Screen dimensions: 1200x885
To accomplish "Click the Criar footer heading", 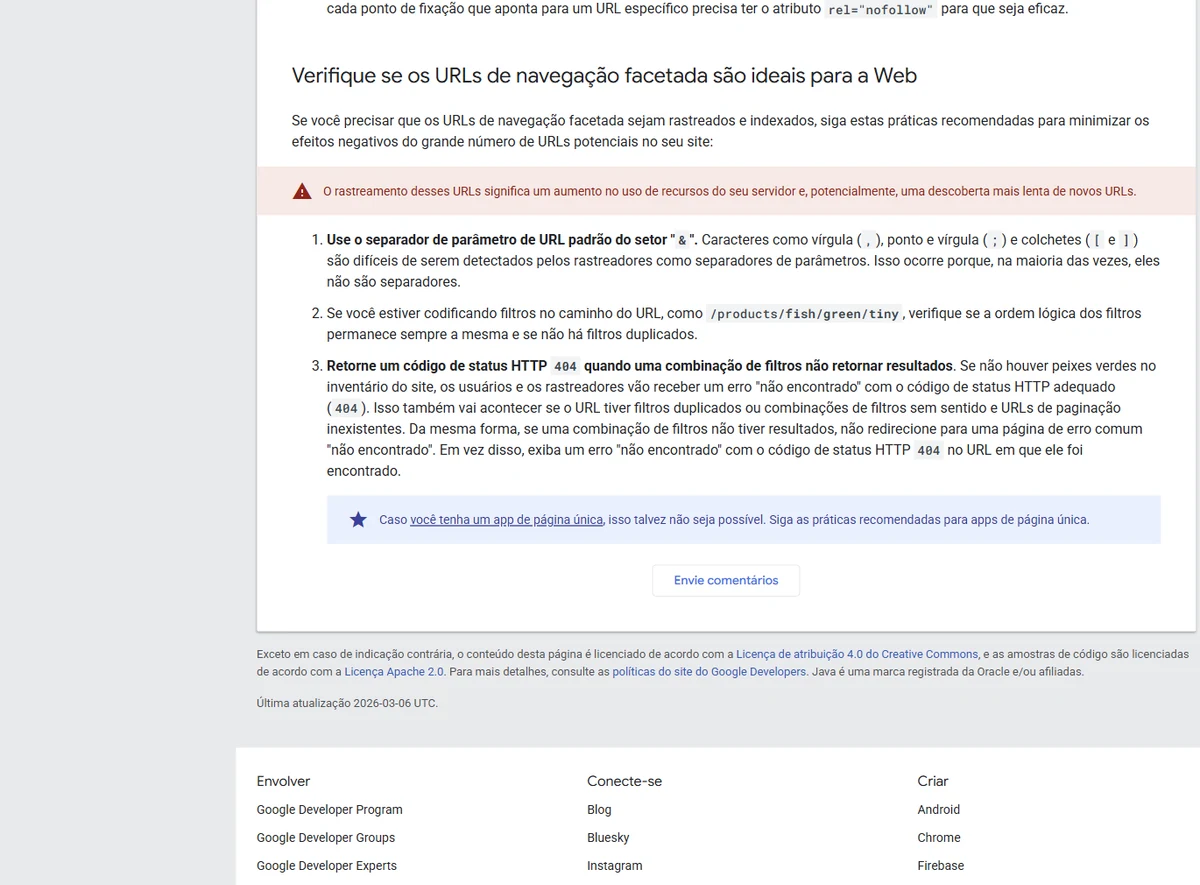I will (x=932, y=781).
